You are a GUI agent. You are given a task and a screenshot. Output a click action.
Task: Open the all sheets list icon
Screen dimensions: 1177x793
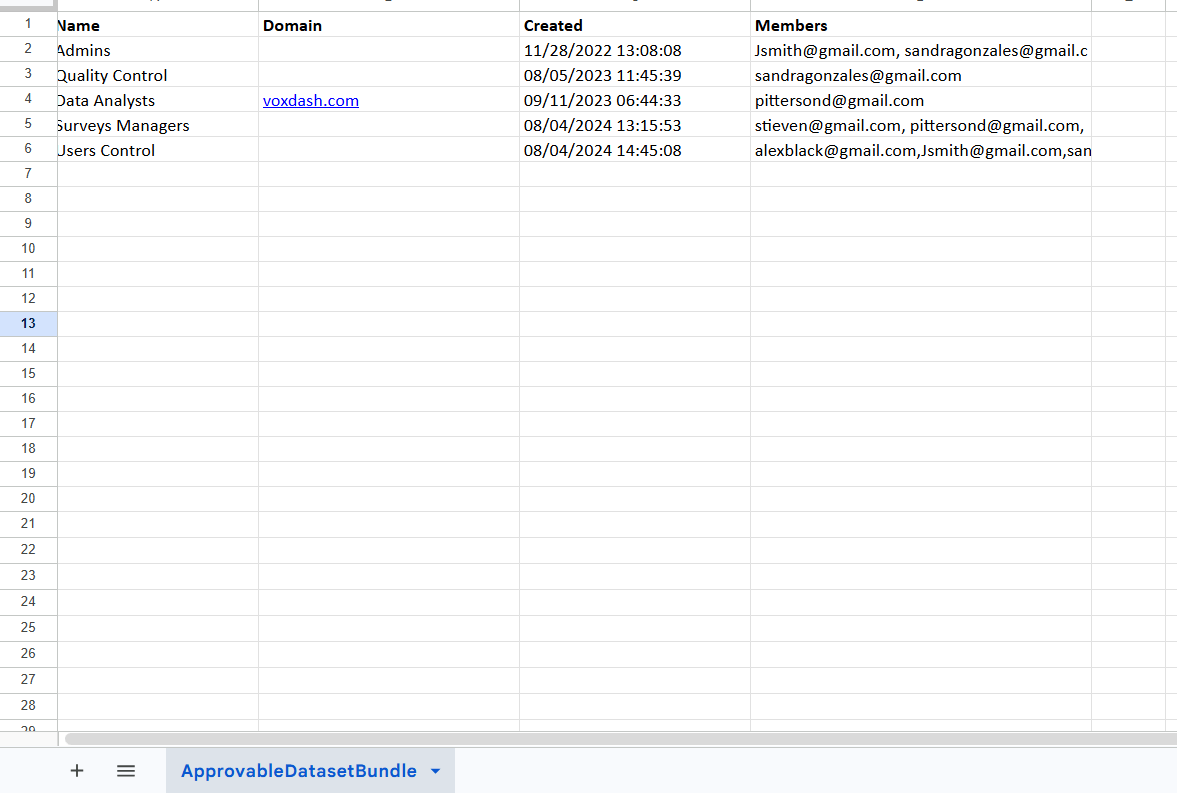pyautogui.click(x=126, y=770)
